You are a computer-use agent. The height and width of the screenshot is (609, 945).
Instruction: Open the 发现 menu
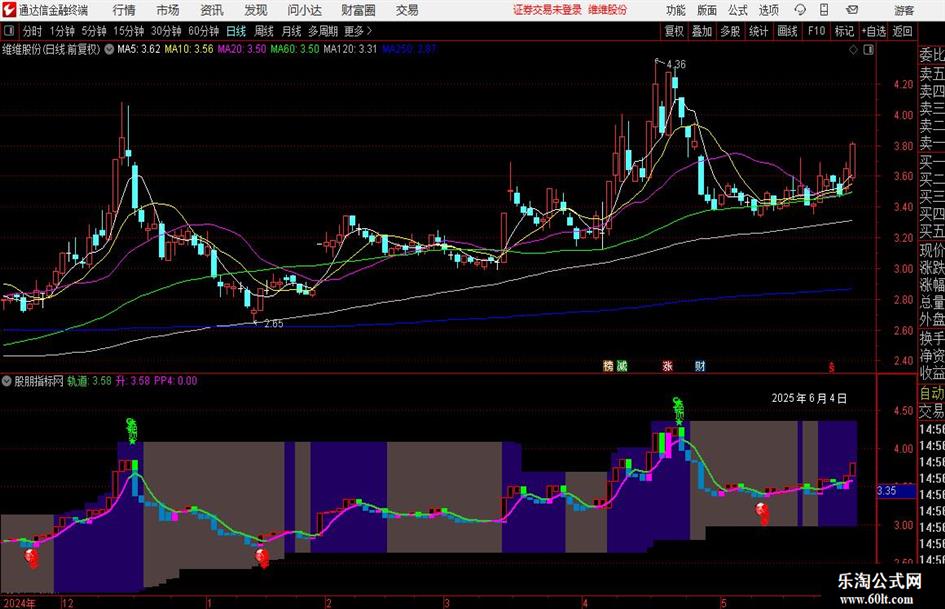[256, 10]
